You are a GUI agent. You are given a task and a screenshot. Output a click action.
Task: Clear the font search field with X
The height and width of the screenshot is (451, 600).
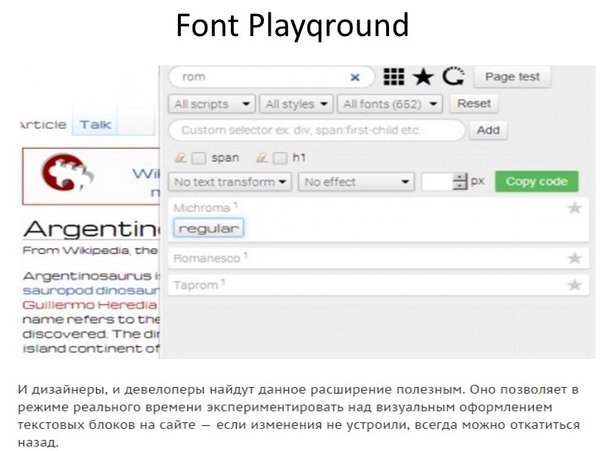(355, 77)
